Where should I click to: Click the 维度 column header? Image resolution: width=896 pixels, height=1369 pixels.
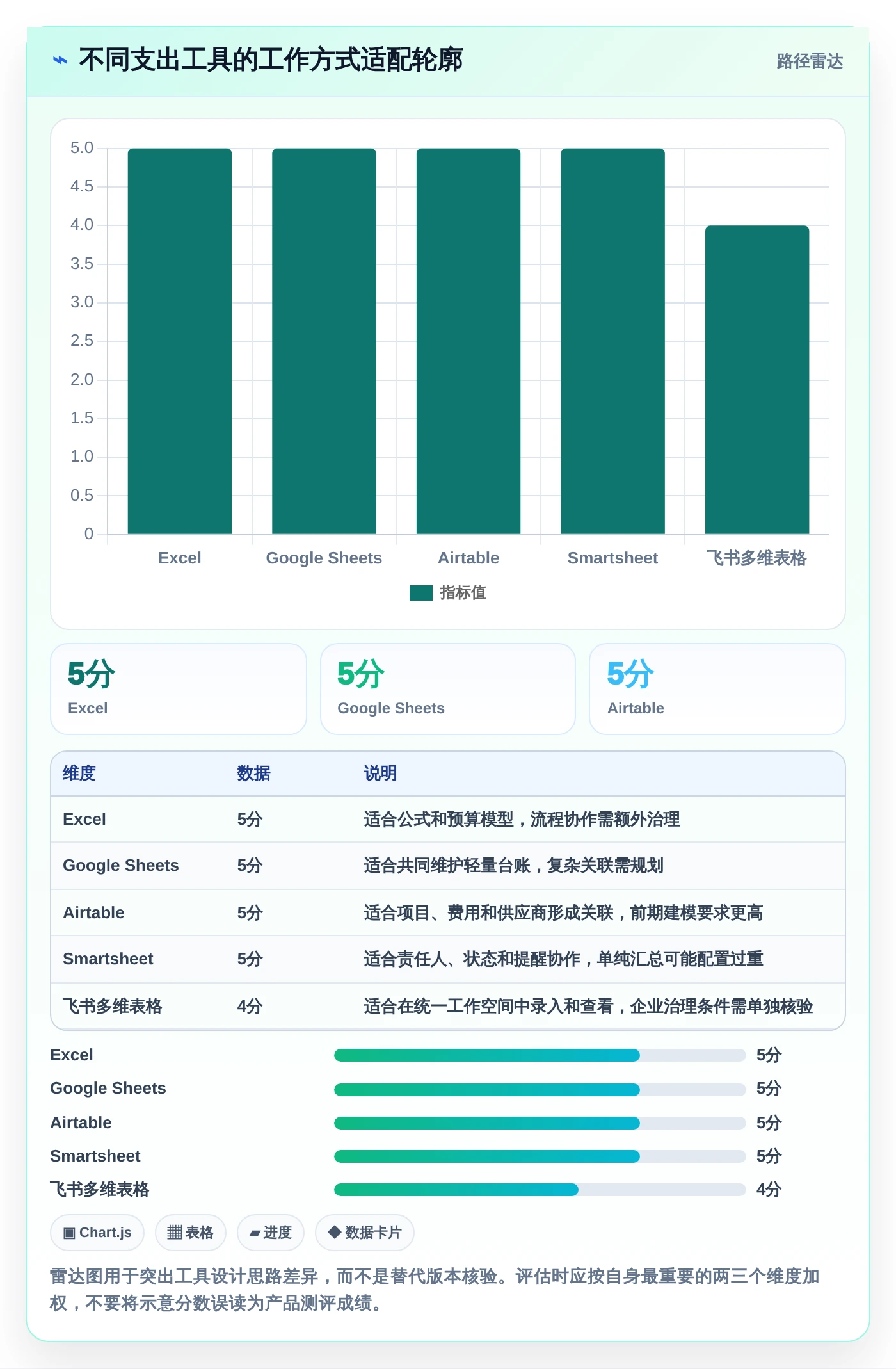coord(79,774)
